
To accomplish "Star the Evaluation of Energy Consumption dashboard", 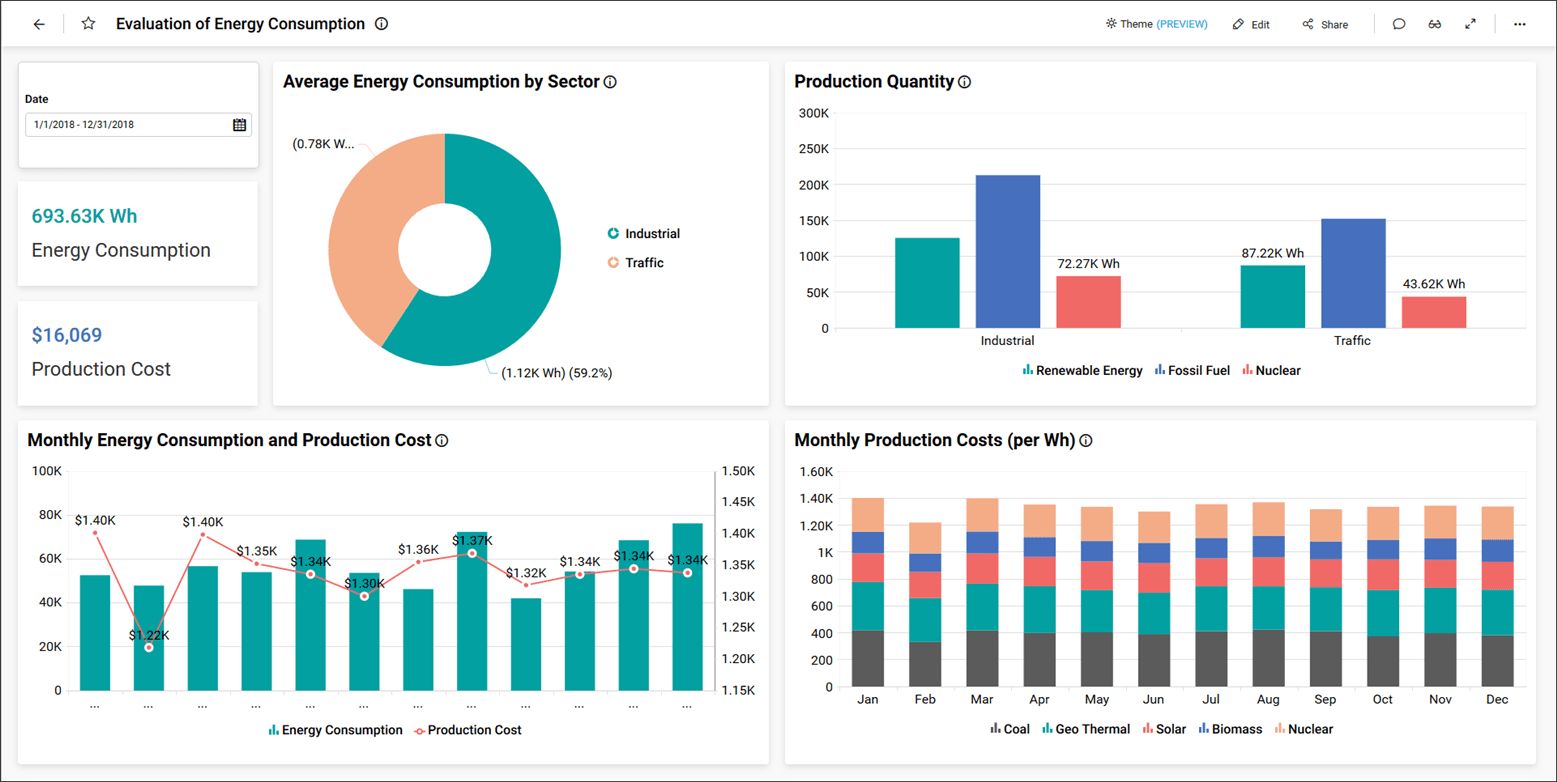I will [88, 23].
